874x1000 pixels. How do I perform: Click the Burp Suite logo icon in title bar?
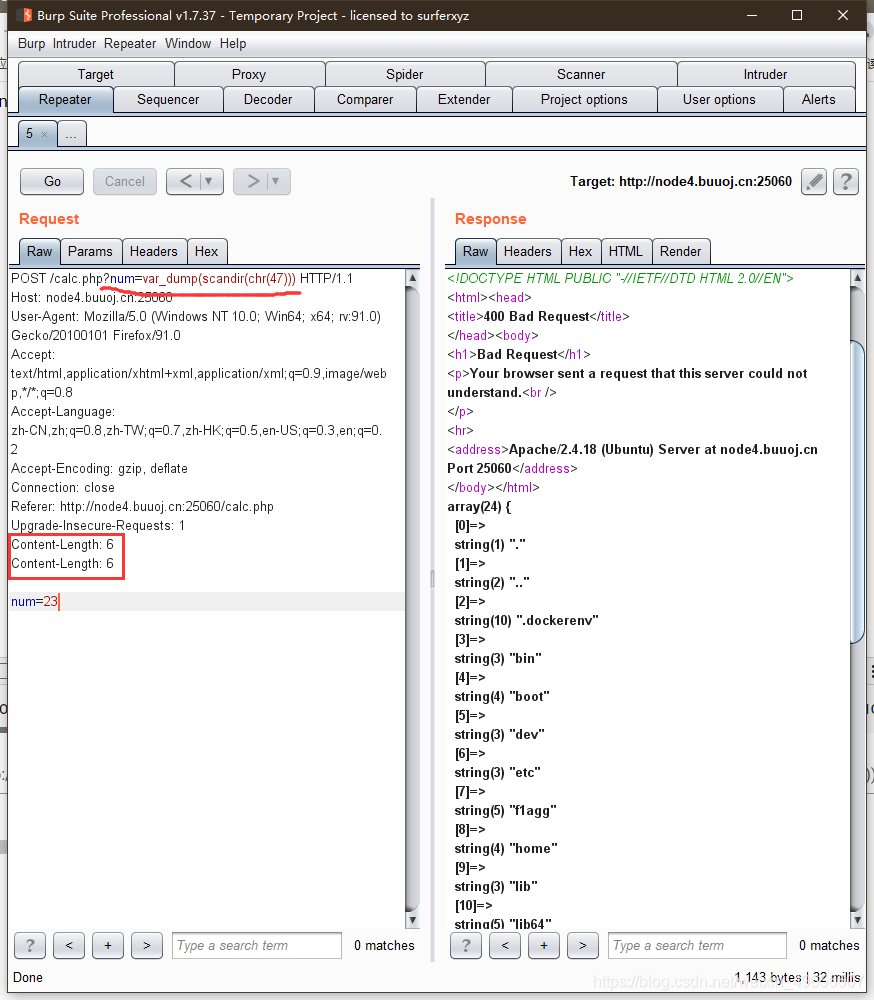[x=26, y=15]
